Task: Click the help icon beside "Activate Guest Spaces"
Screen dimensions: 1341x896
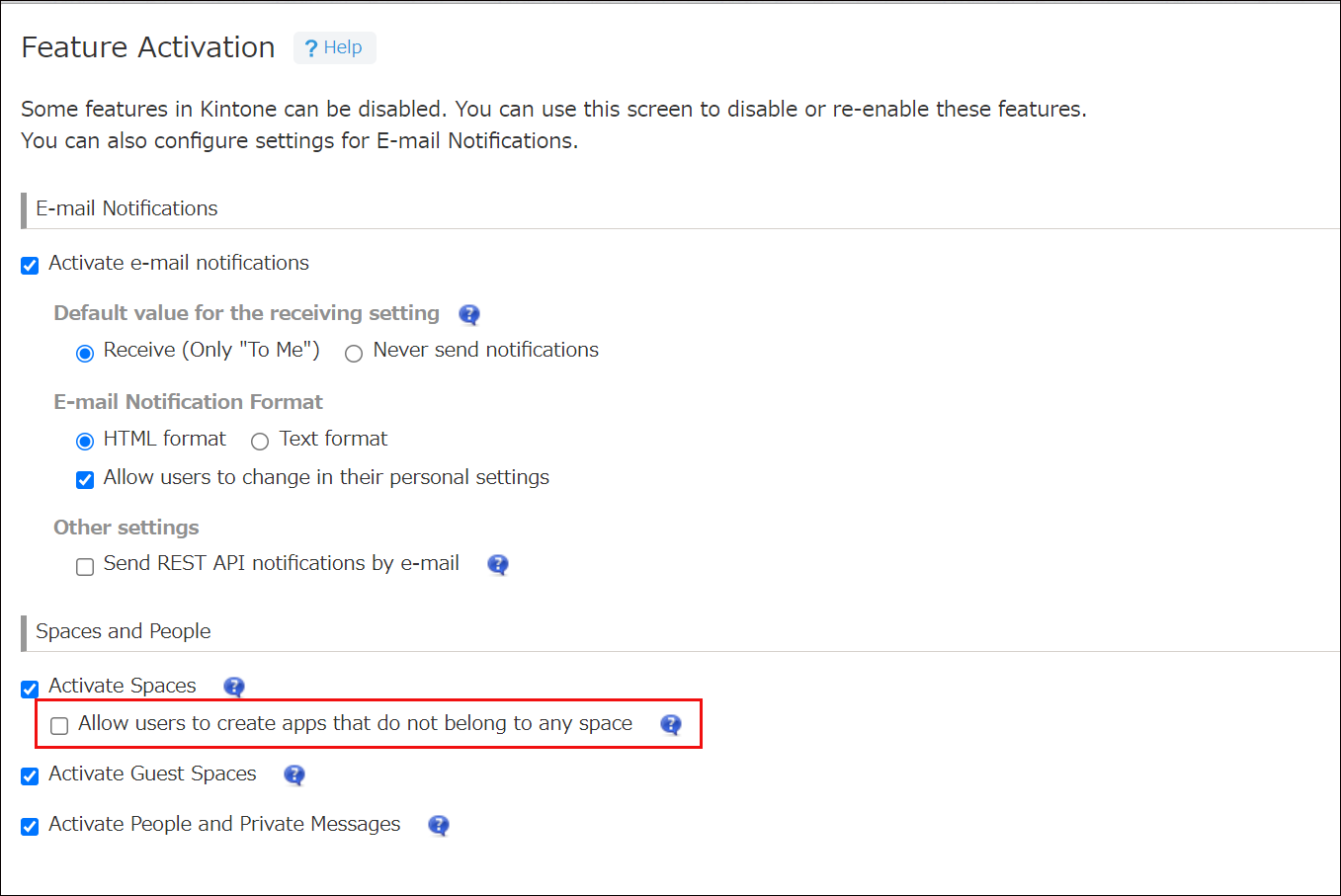Action: (x=293, y=775)
